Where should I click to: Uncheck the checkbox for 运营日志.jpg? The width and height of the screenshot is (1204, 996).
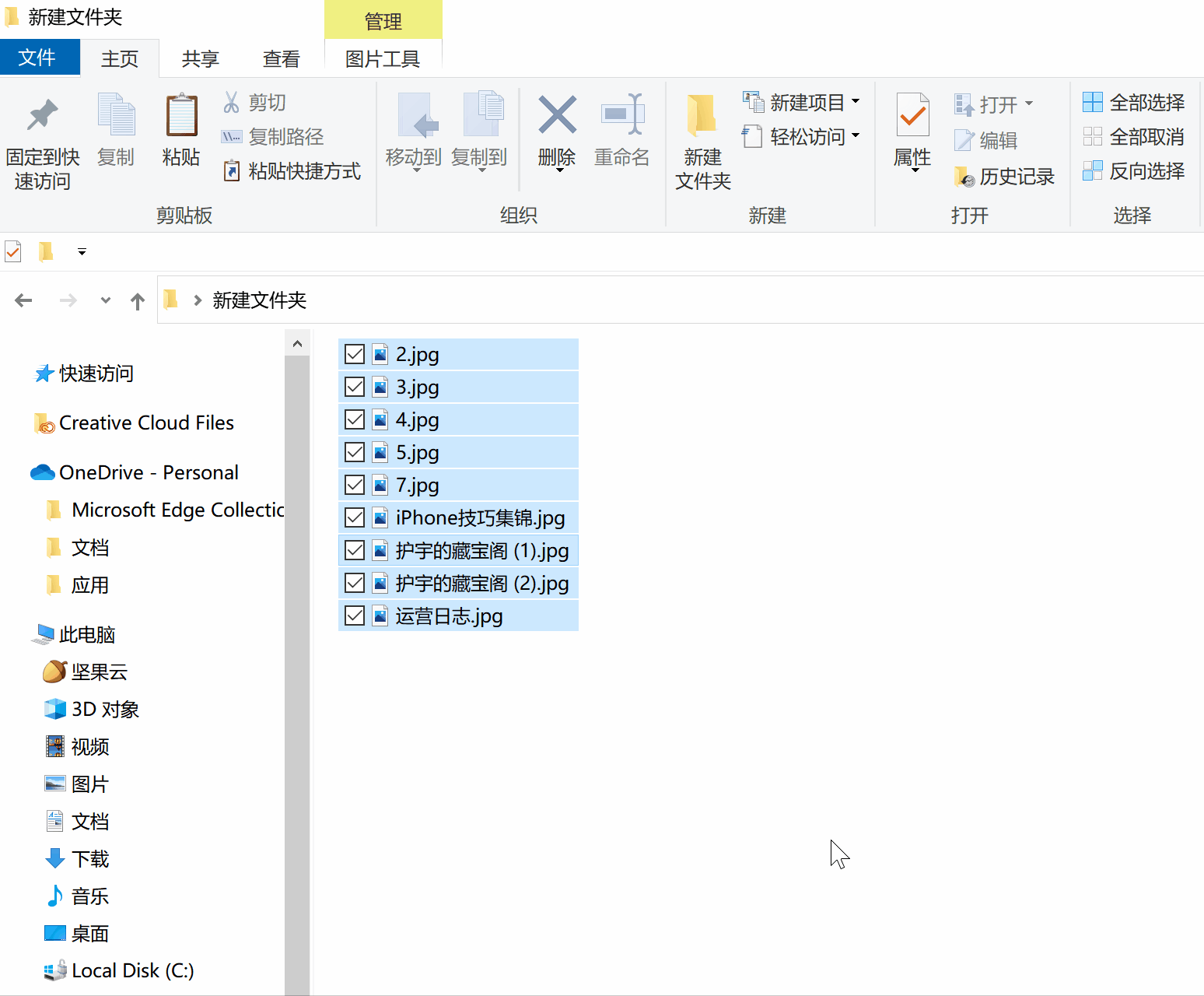pyautogui.click(x=354, y=615)
